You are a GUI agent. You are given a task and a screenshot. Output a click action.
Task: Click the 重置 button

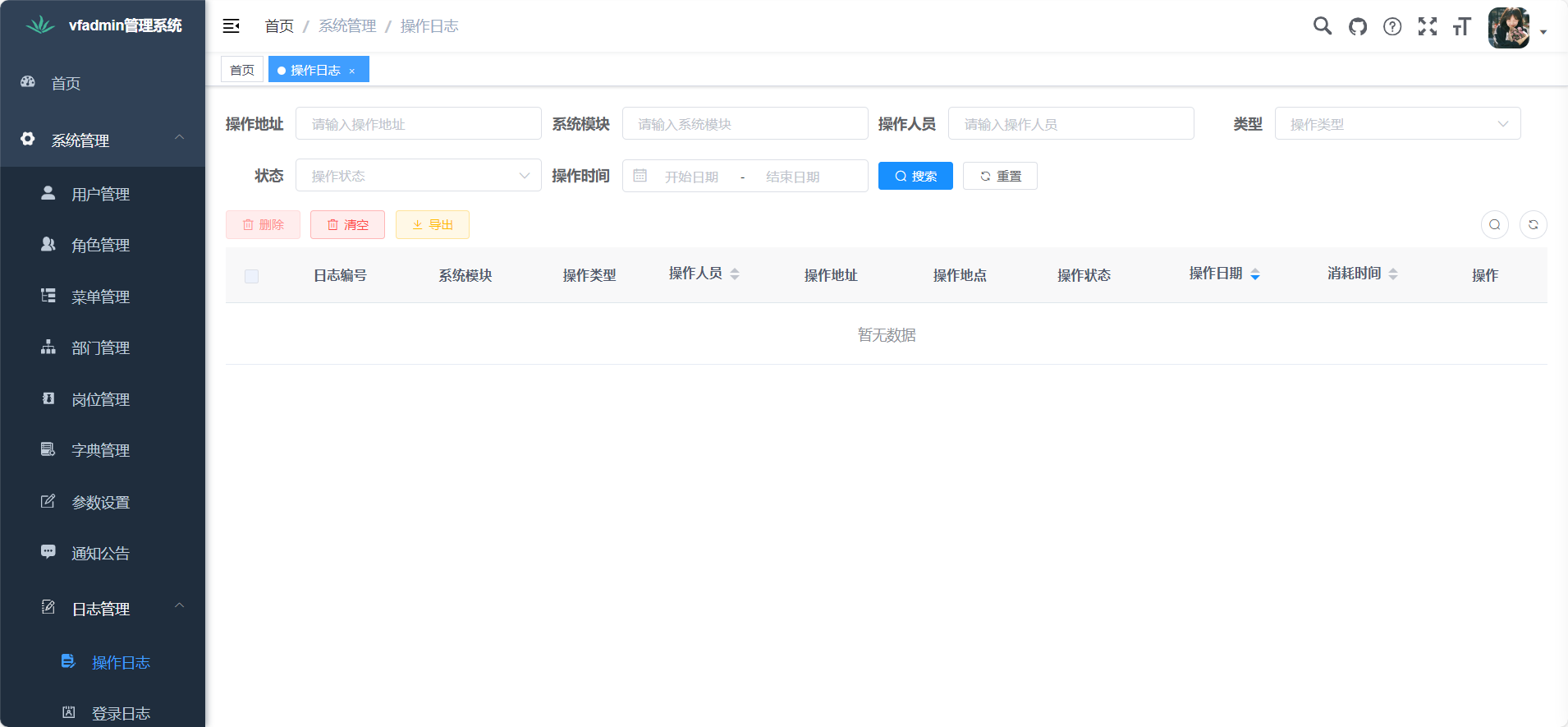click(x=1000, y=176)
